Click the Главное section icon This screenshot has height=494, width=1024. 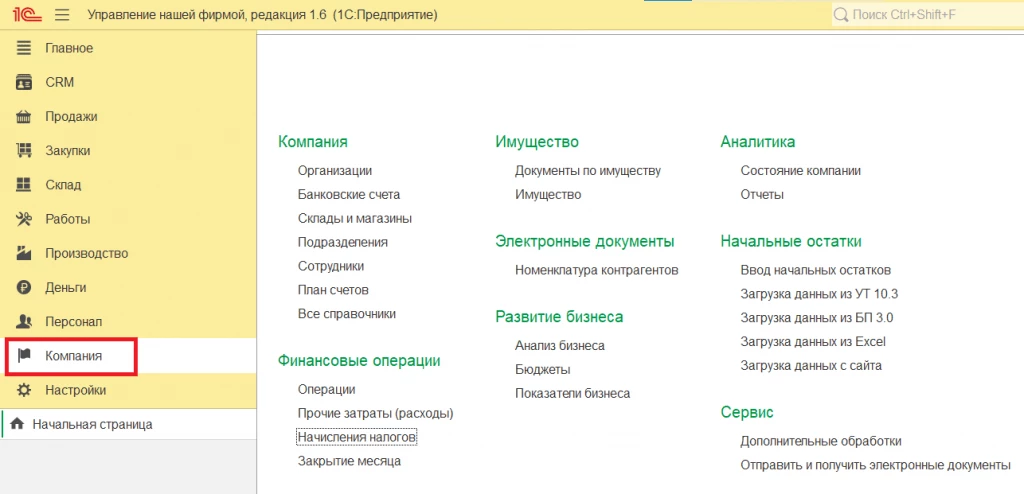click(x=24, y=48)
